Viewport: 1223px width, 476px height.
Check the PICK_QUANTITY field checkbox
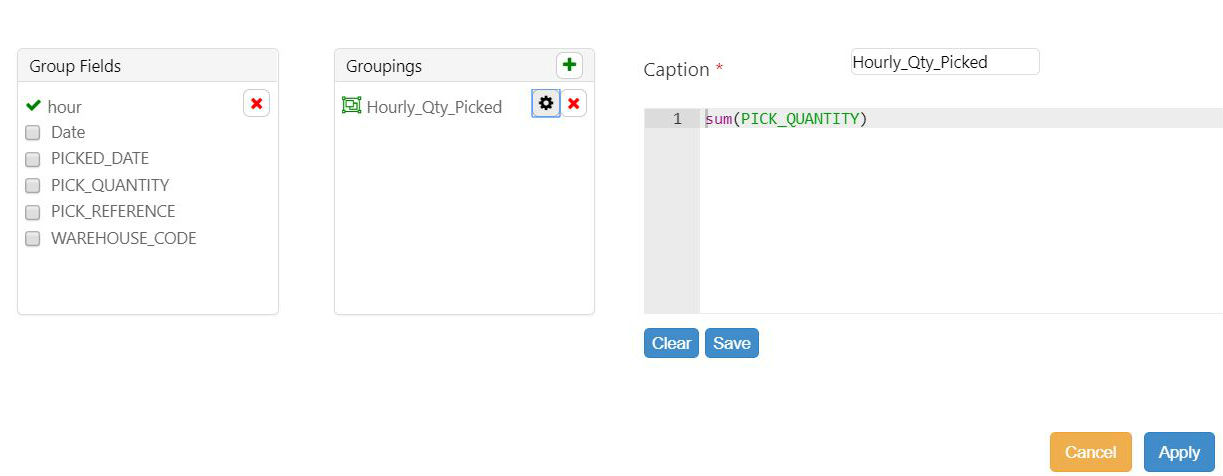click(x=33, y=186)
